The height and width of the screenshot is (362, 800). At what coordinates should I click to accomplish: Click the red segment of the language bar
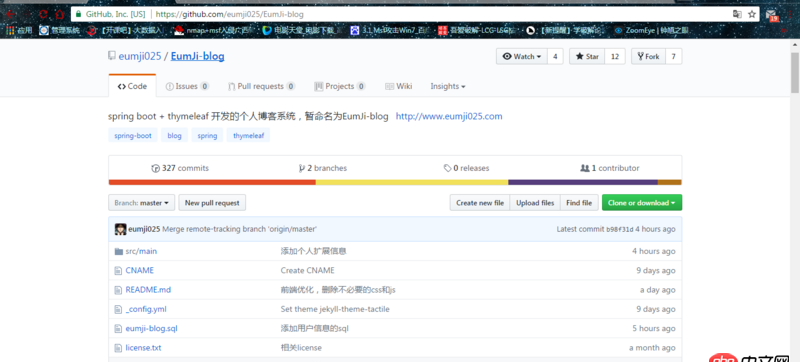(212, 182)
